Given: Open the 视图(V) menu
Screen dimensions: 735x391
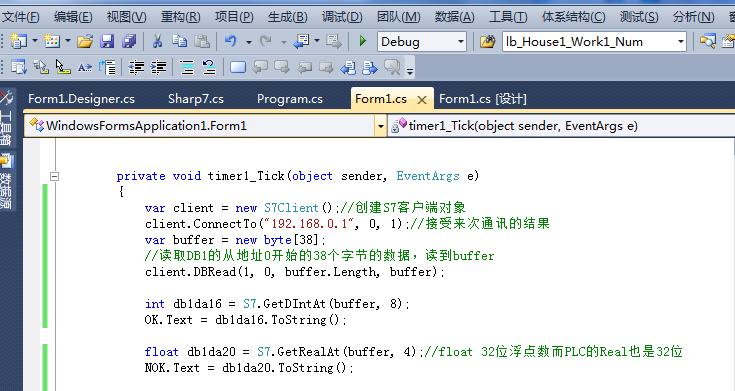Looking at the screenshot, I should 127,17.
